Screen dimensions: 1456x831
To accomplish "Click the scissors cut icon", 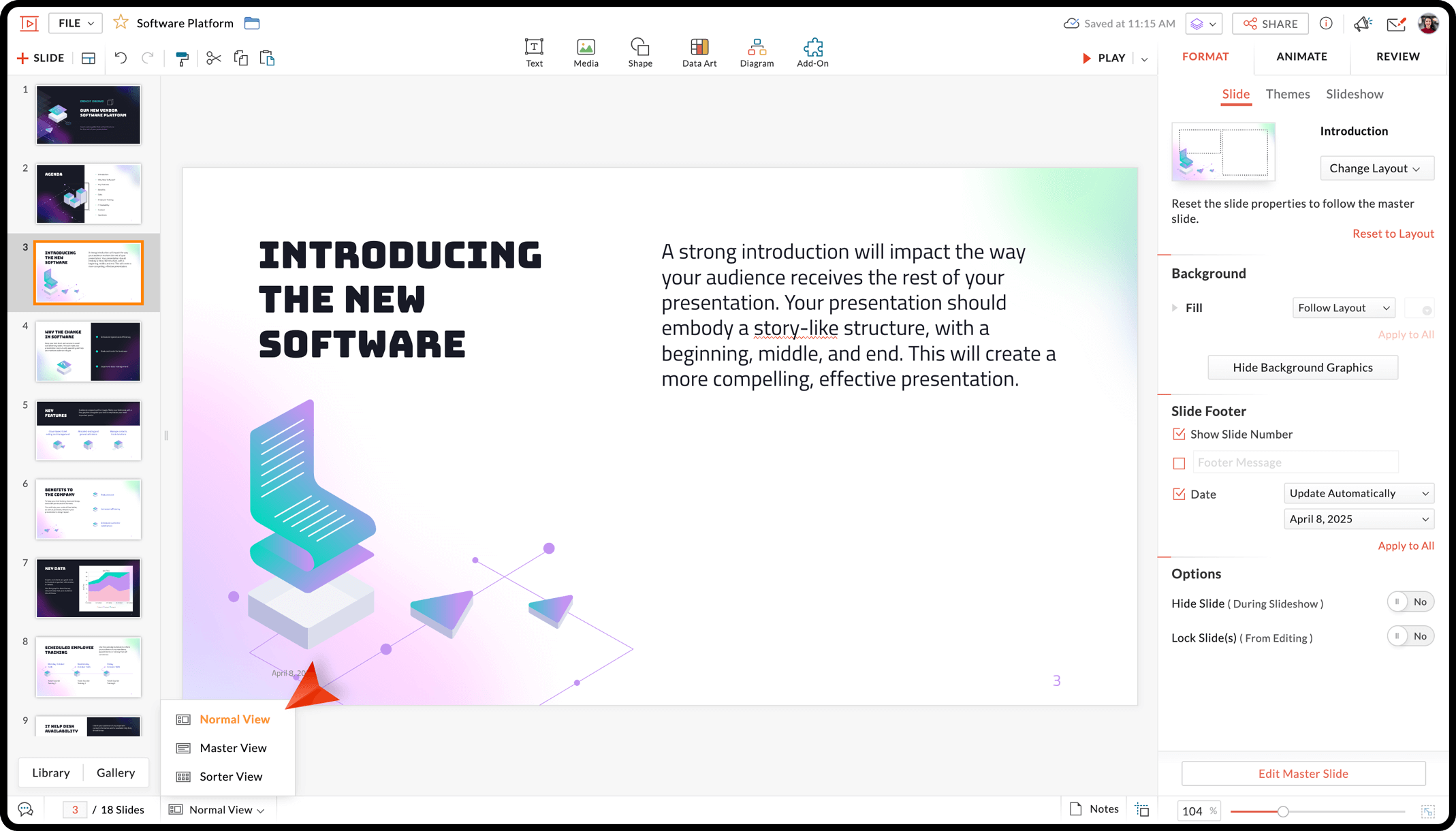I will 213,59.
